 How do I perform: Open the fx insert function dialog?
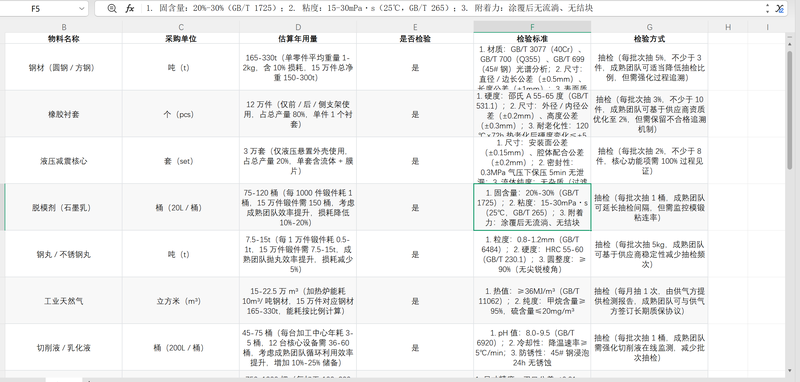pos(130,9)
